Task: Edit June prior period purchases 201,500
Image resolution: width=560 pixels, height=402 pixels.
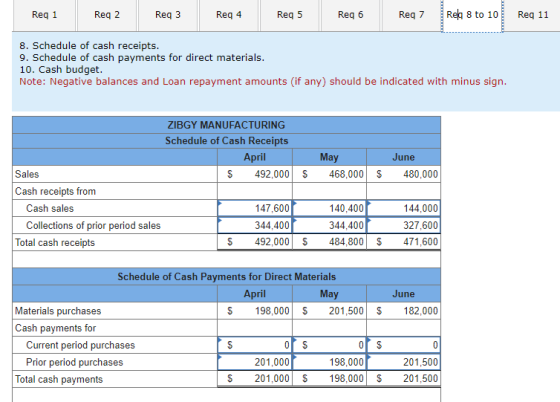Action: point(404,362)
